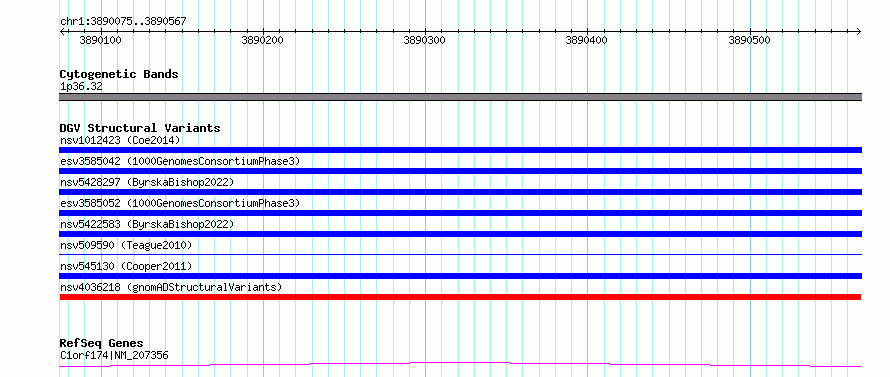The image size is (890, 377).
Task: Open variant label nsv509590 (Teague2010)
Action: coord(126,245)
